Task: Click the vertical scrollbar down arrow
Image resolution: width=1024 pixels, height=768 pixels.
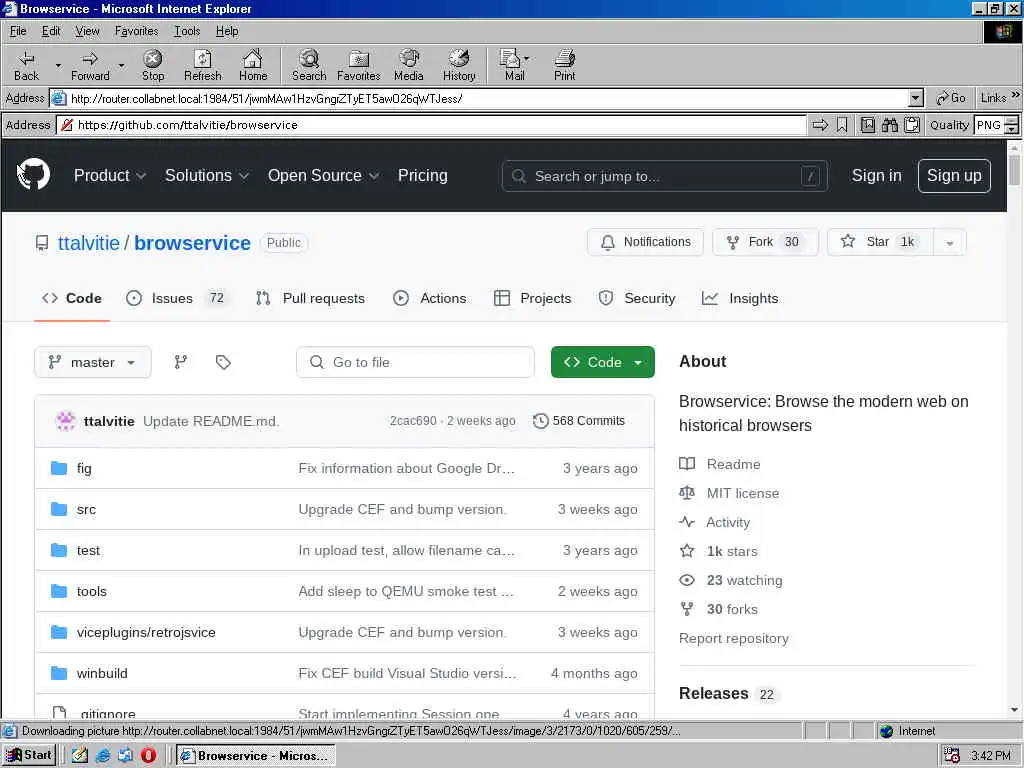Action: (x=1014, y=711)
